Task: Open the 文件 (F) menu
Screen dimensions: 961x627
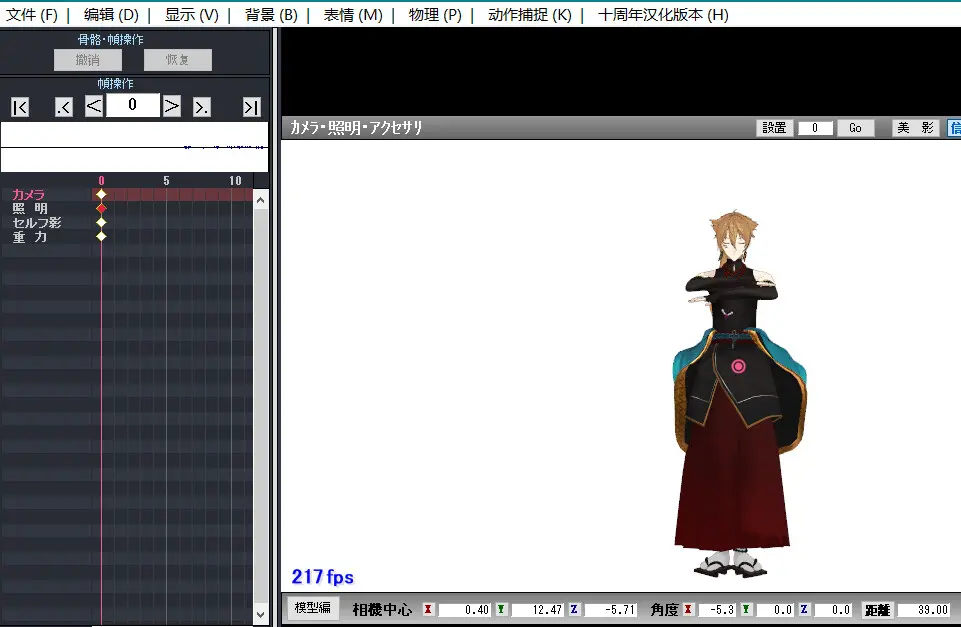Action: 32,15
